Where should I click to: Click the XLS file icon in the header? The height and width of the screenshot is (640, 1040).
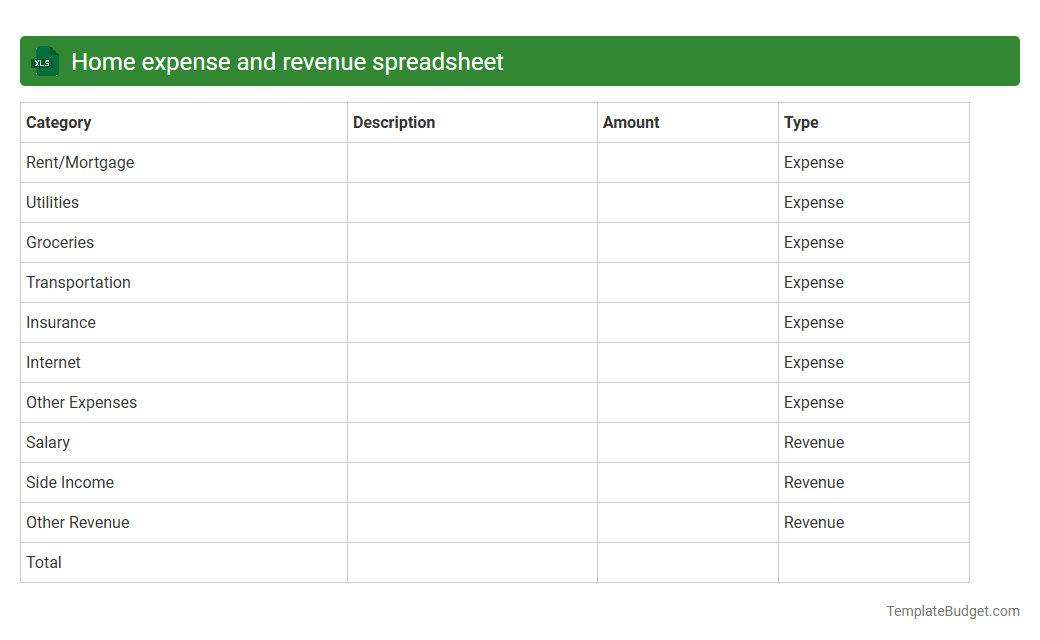coord(44,61)
